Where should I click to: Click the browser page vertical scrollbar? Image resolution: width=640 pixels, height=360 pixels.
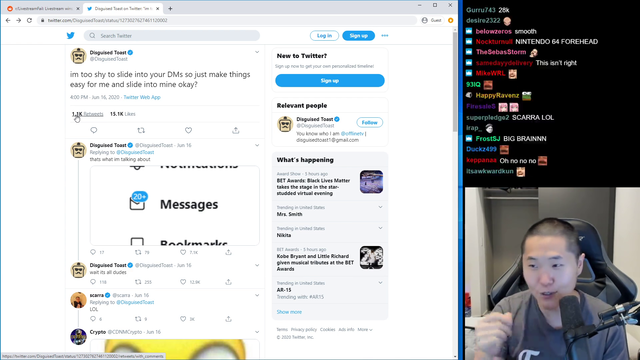455,82
